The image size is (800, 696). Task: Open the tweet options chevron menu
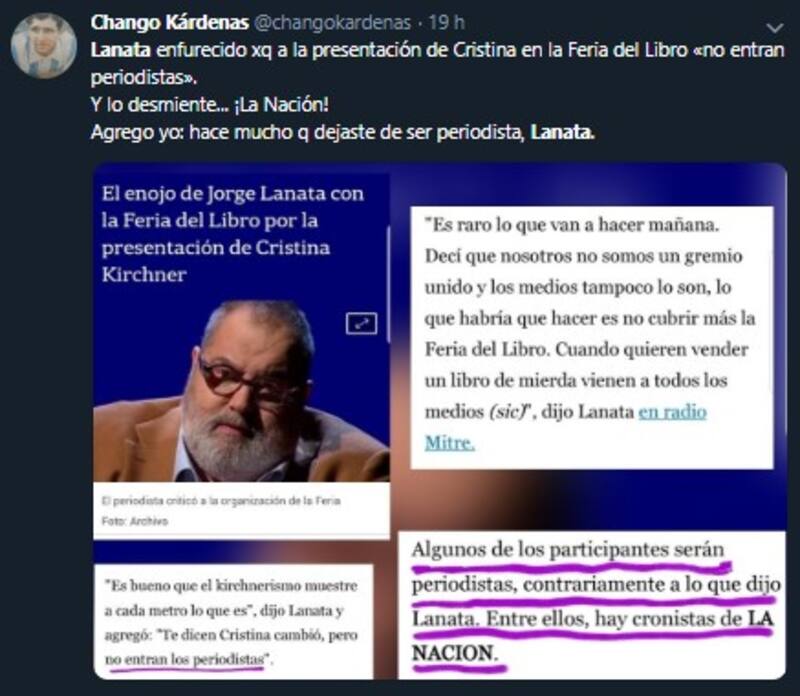[774, 28]
